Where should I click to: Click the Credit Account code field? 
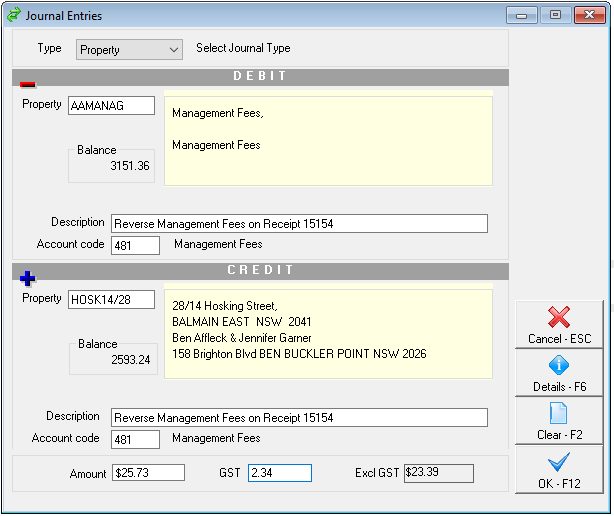[135, 439]
